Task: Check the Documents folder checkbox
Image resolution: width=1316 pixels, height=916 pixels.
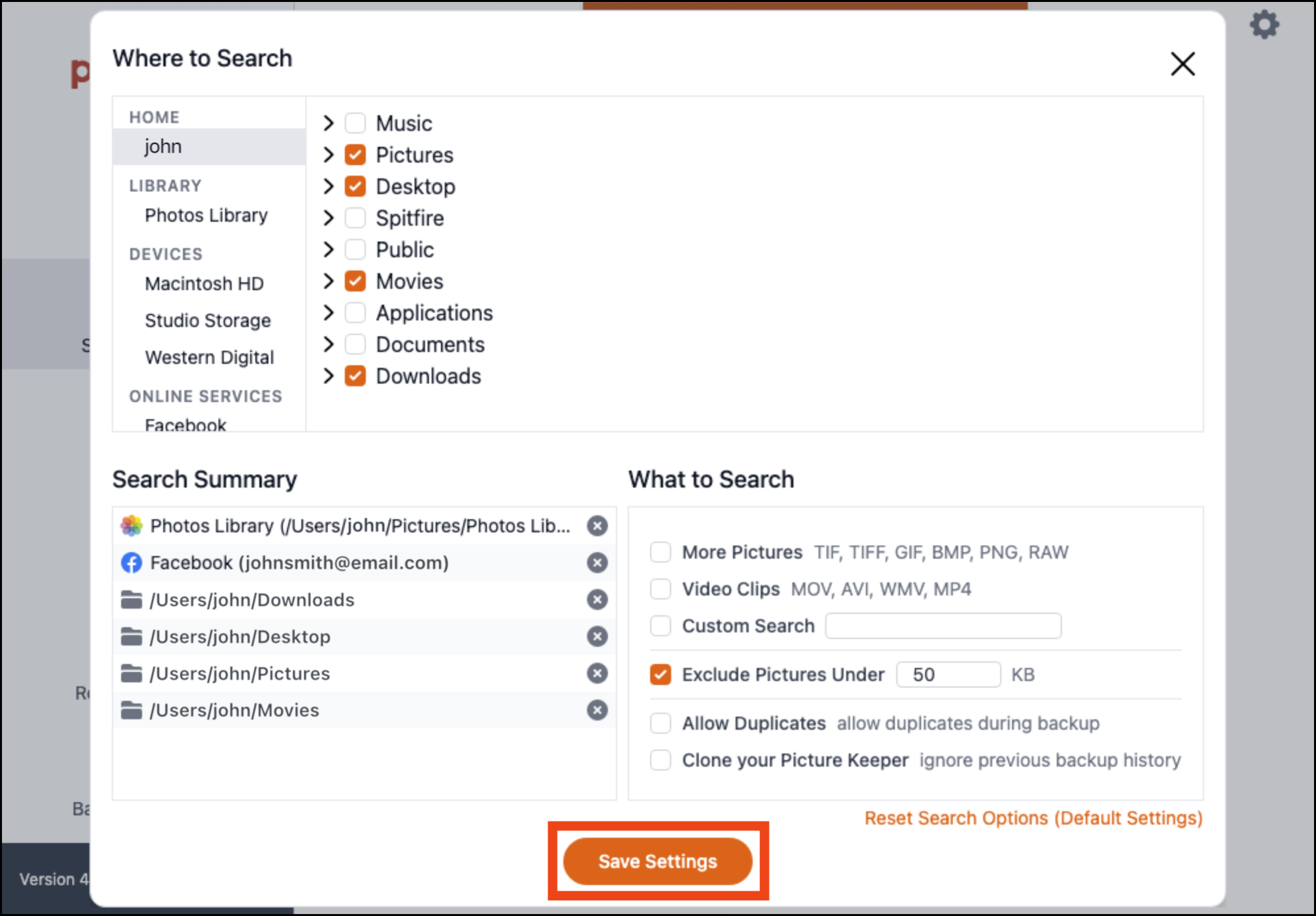Action: coord(355,344)
